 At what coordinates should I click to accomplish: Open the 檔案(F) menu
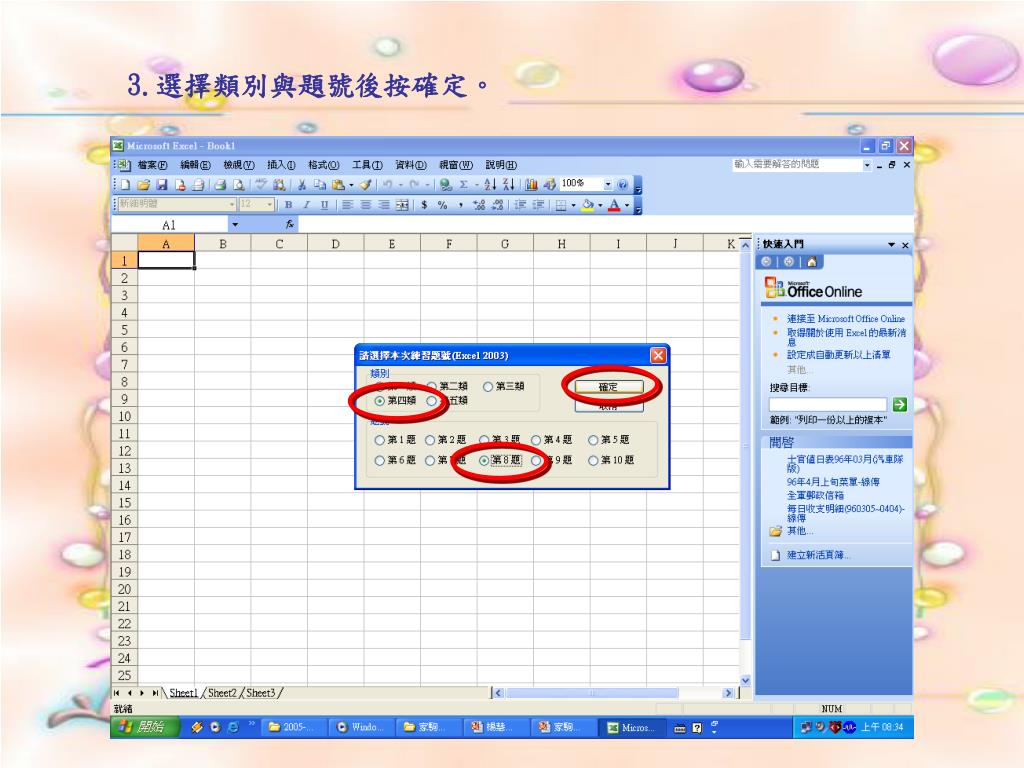(x=152, y=165)
